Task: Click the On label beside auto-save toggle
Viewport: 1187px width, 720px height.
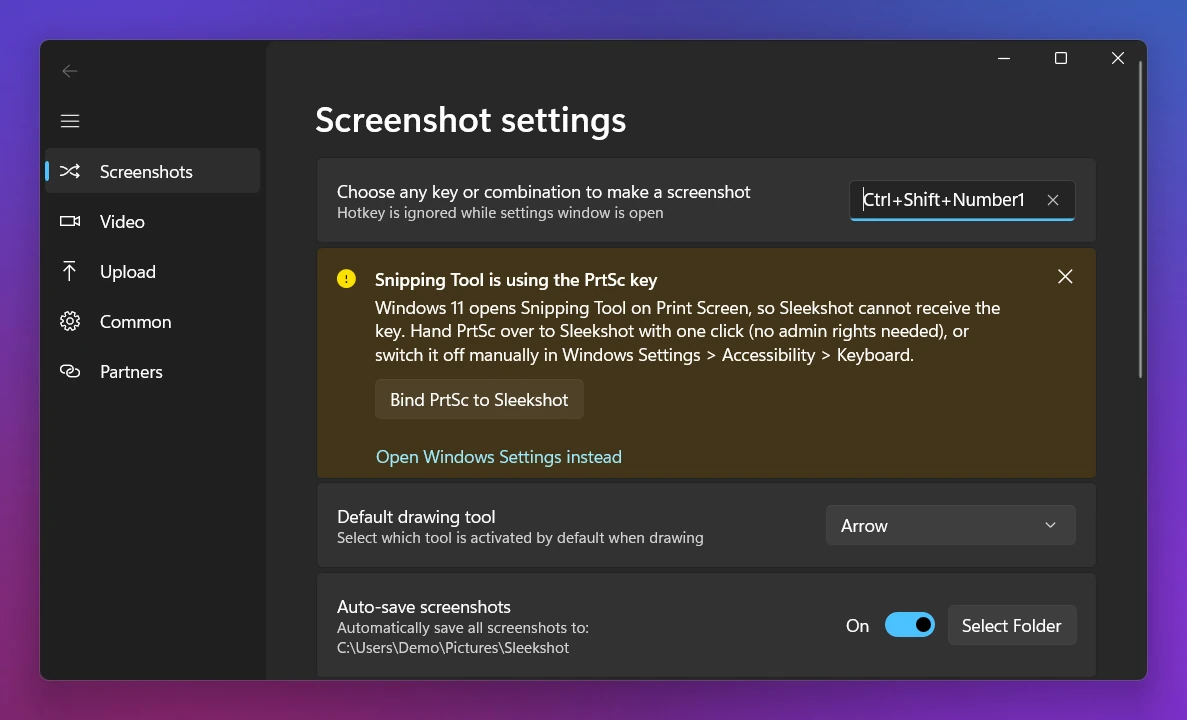Action: click(858, 625)
